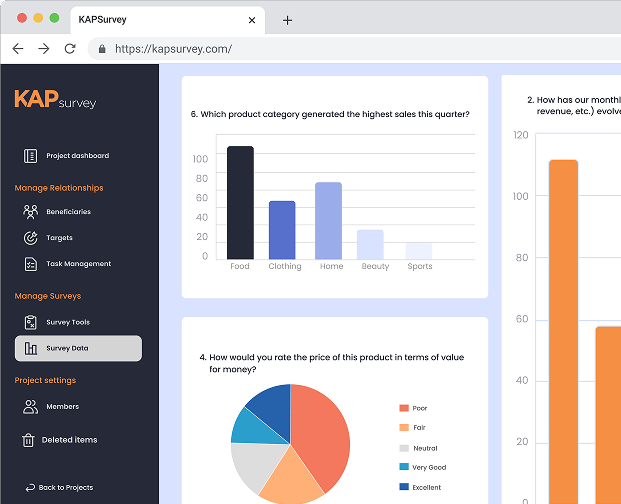This screenshot has height=504, width=621.
Task: Click the Manage Relationships section heading
Action: click(59, 188)
